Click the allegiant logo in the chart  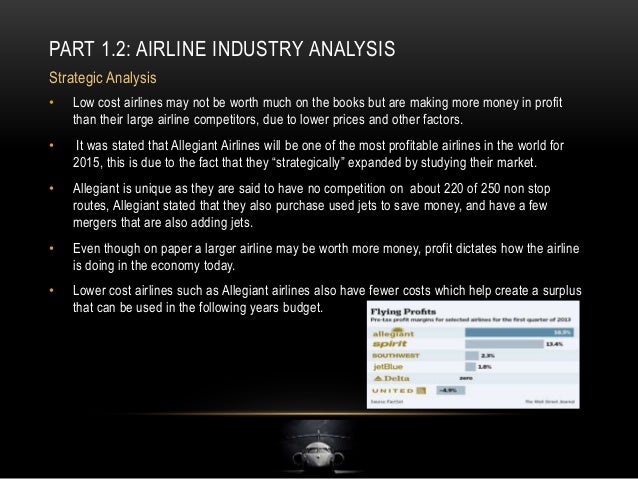click(x=393, y=333)
